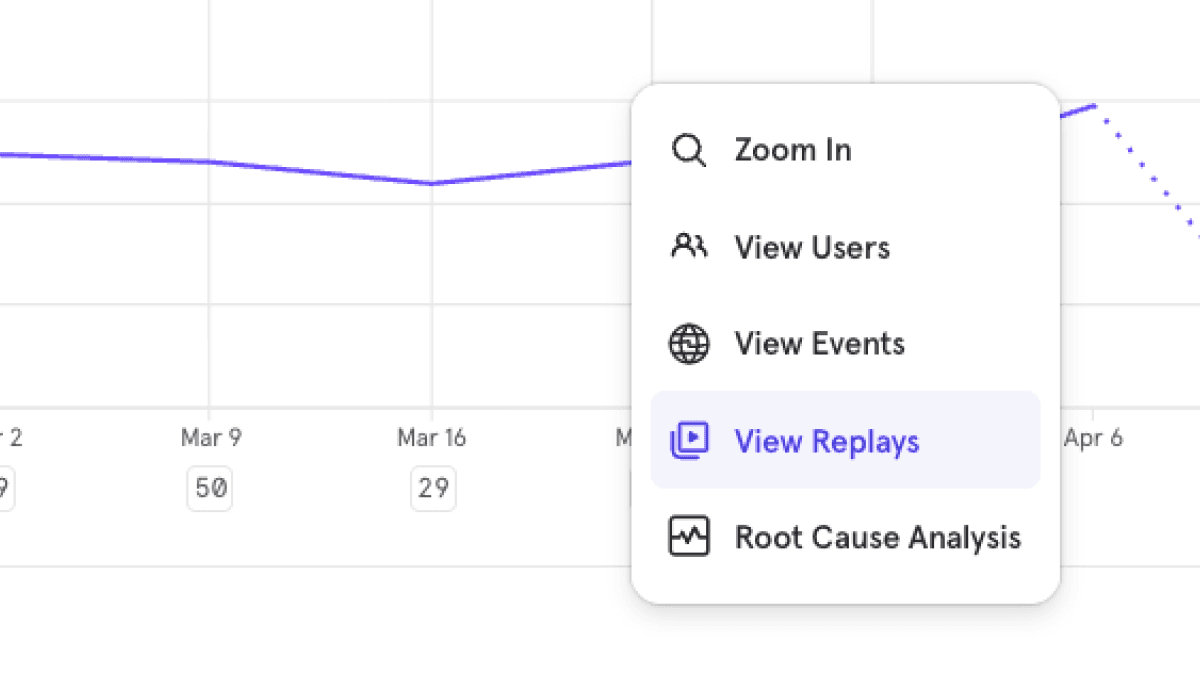Click the line's low point above Mar 16
The image size is (1200, 675).
431,183
